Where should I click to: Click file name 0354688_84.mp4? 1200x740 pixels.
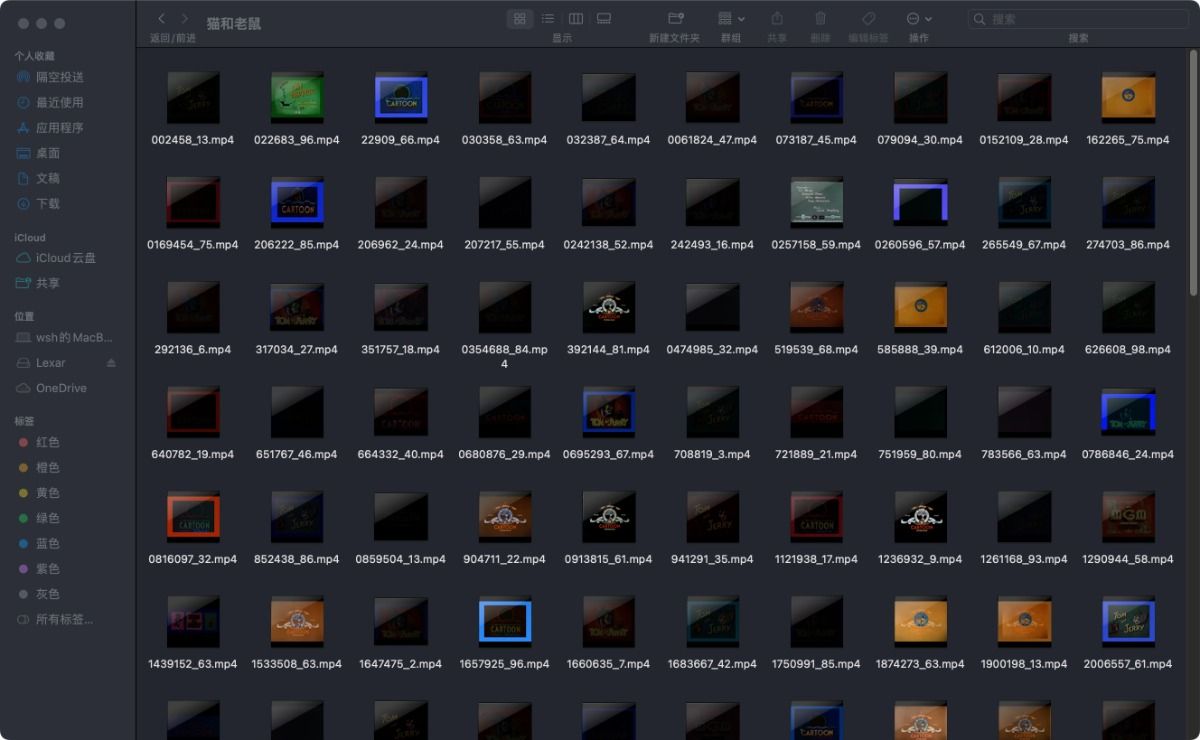pos(505,356)
